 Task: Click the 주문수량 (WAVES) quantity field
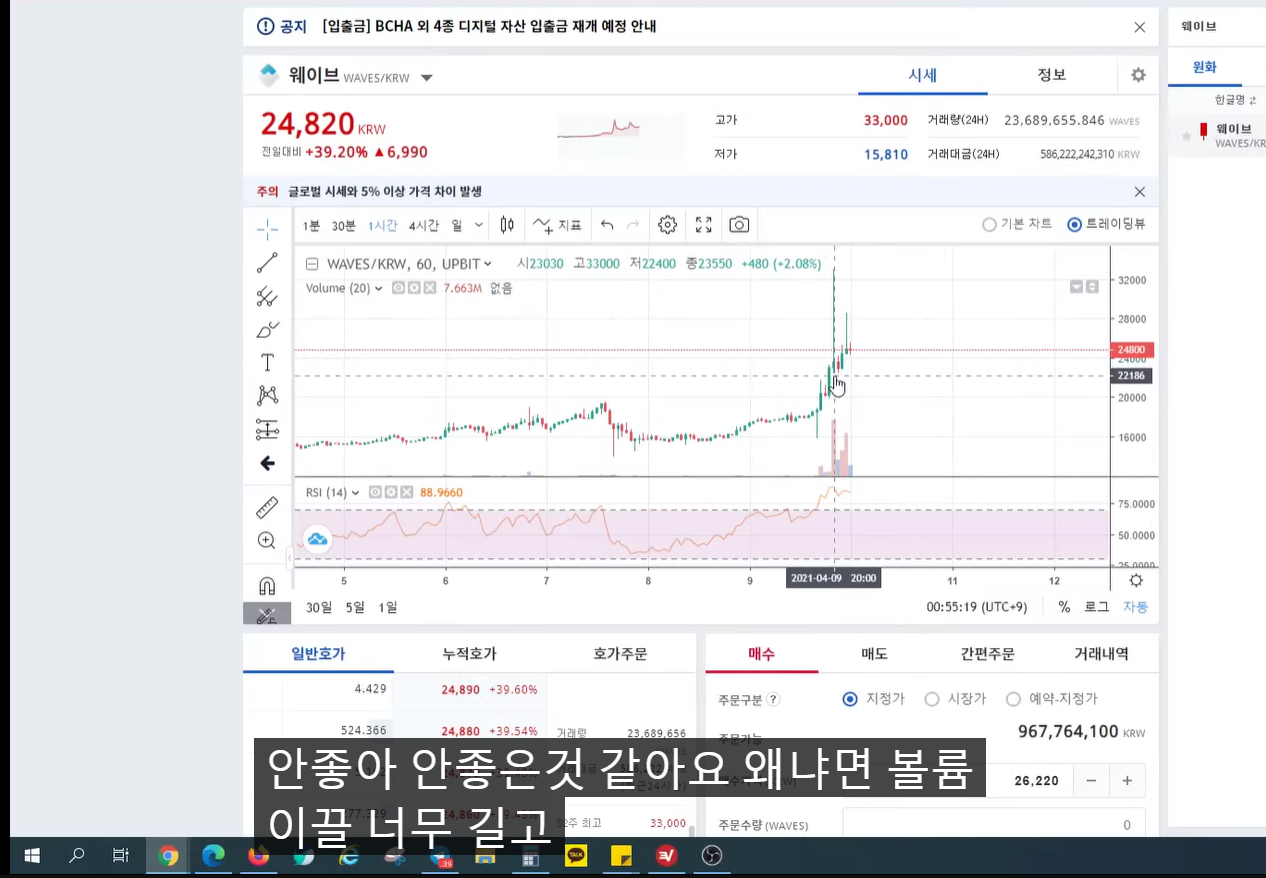tap(993, 825)
